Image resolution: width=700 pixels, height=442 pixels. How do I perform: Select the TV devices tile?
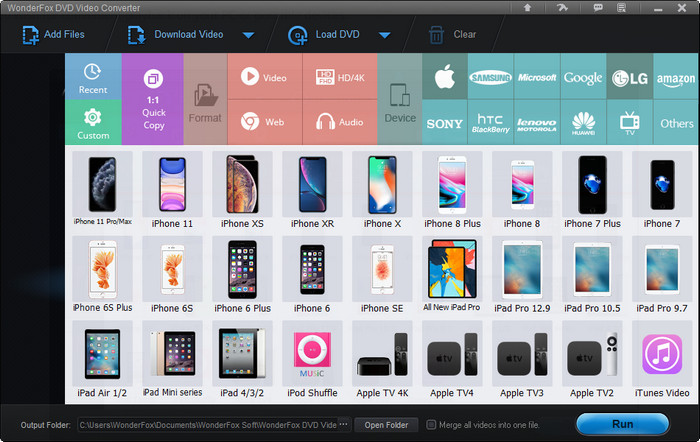(x=630, y=122)
